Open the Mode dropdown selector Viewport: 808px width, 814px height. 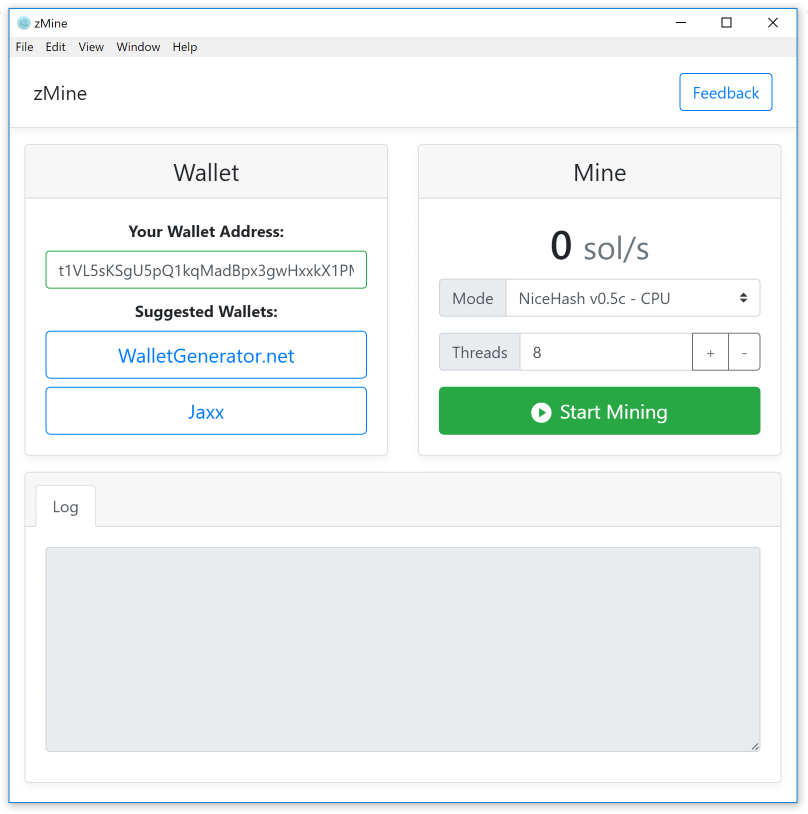tap(632, 299)
